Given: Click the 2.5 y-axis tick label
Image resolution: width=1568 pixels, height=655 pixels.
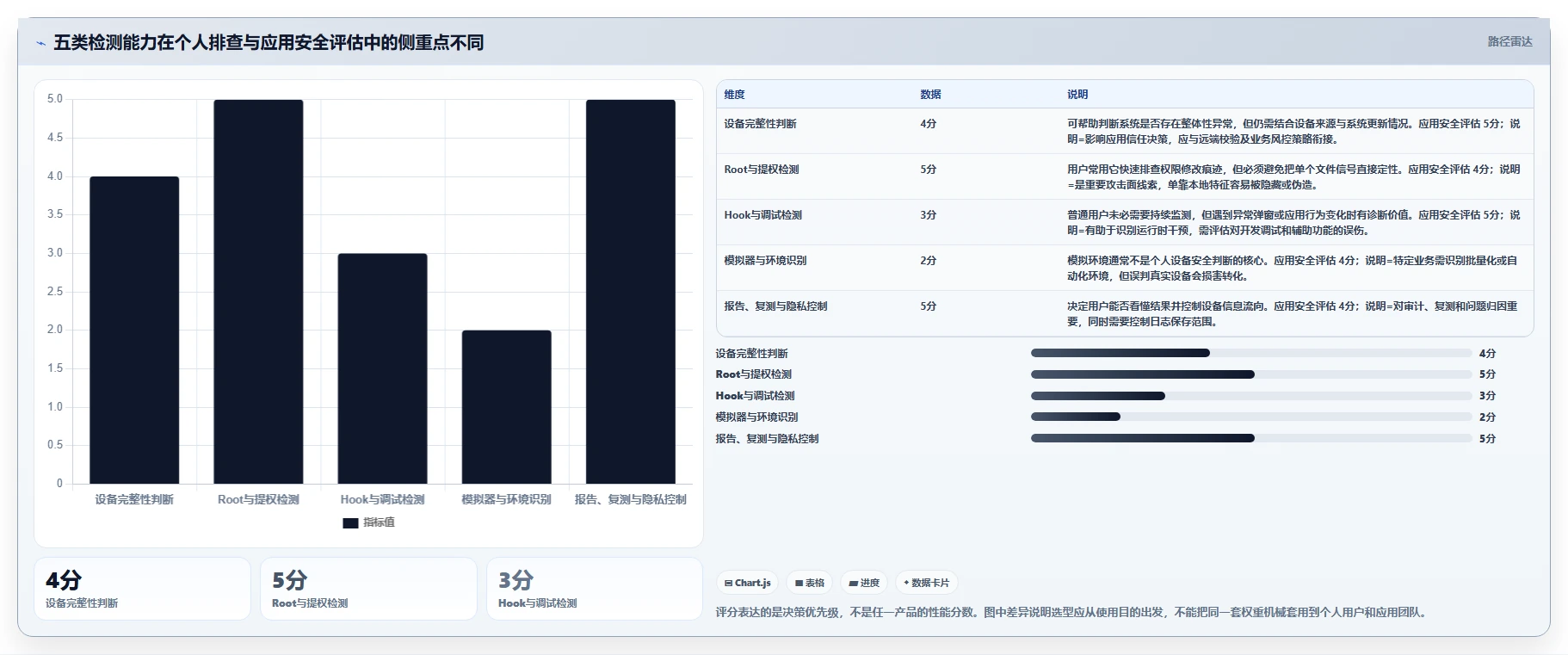Looking at the screenshot, I should pos(55,292).
